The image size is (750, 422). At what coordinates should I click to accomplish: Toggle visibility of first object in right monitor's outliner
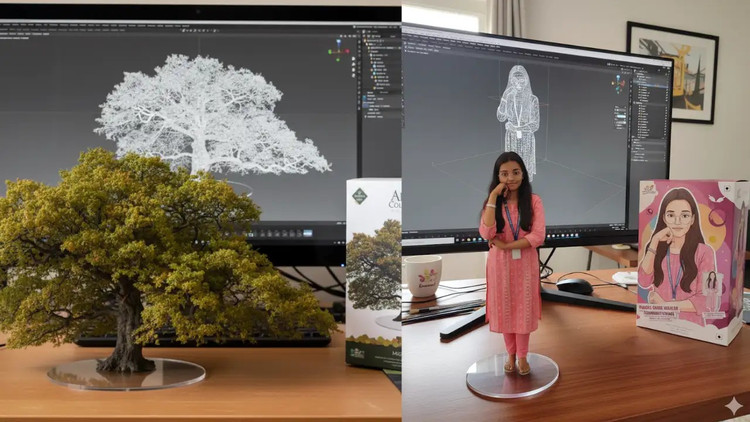pos(665,82)
